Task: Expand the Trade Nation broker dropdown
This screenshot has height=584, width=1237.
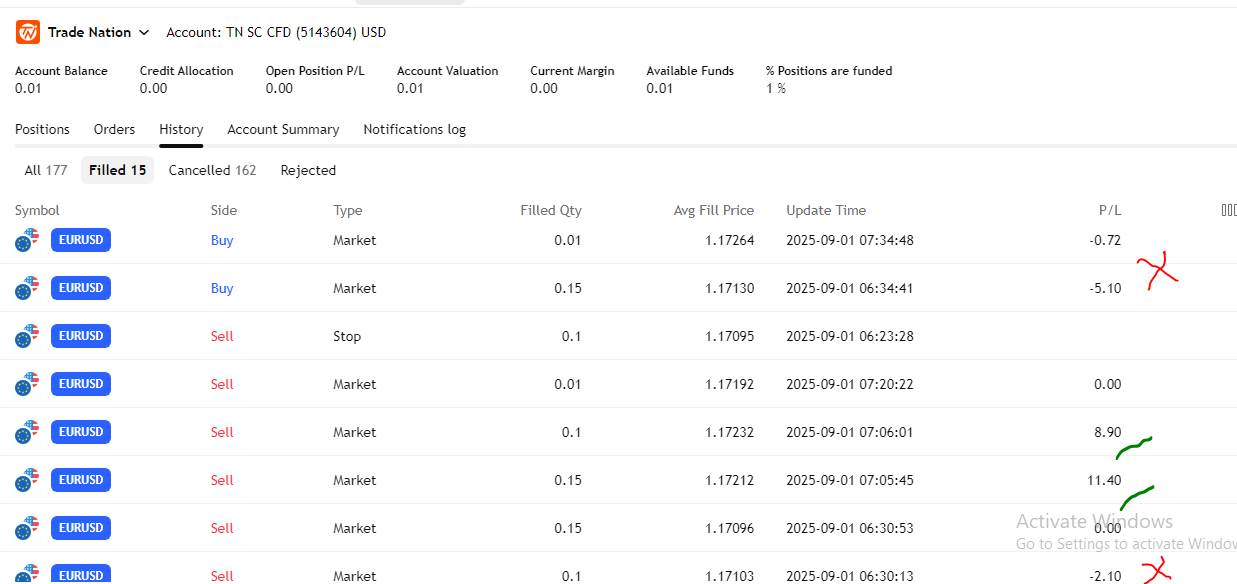Action: coord(143,33)
